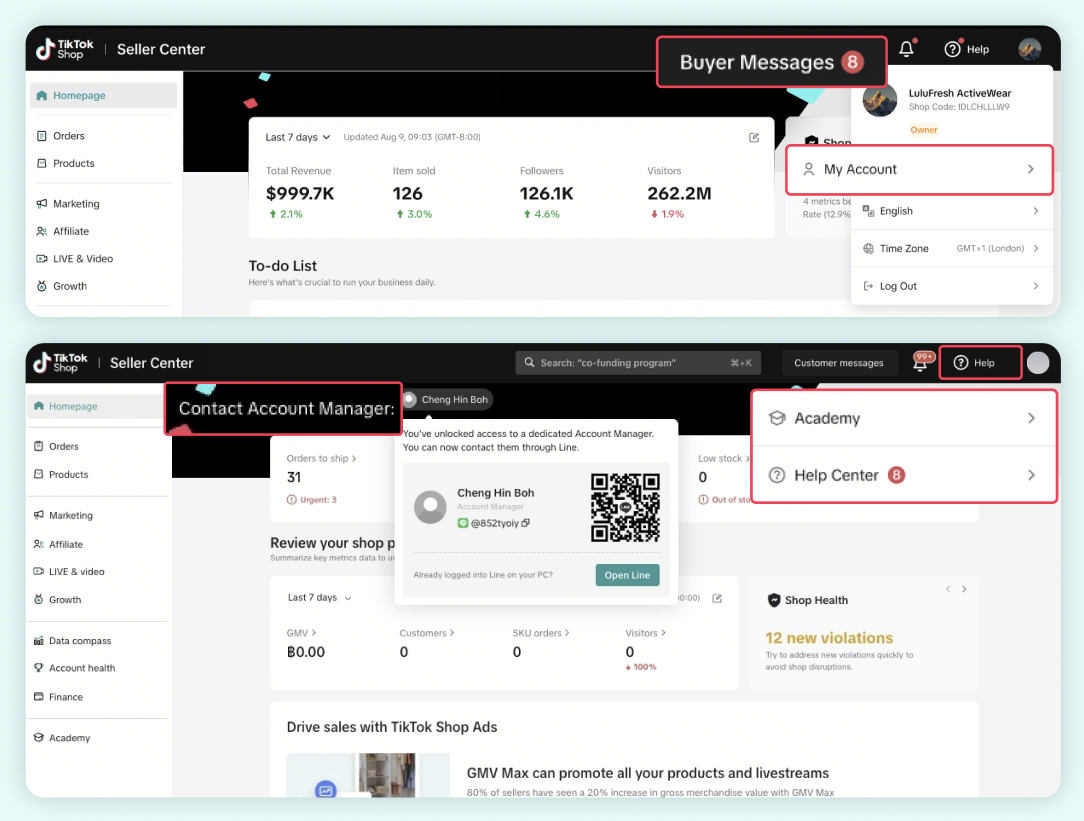1084x821 pixels.
Task: Select Products icon in upper screenshot sidebar
Action: [x=41, y=163]
